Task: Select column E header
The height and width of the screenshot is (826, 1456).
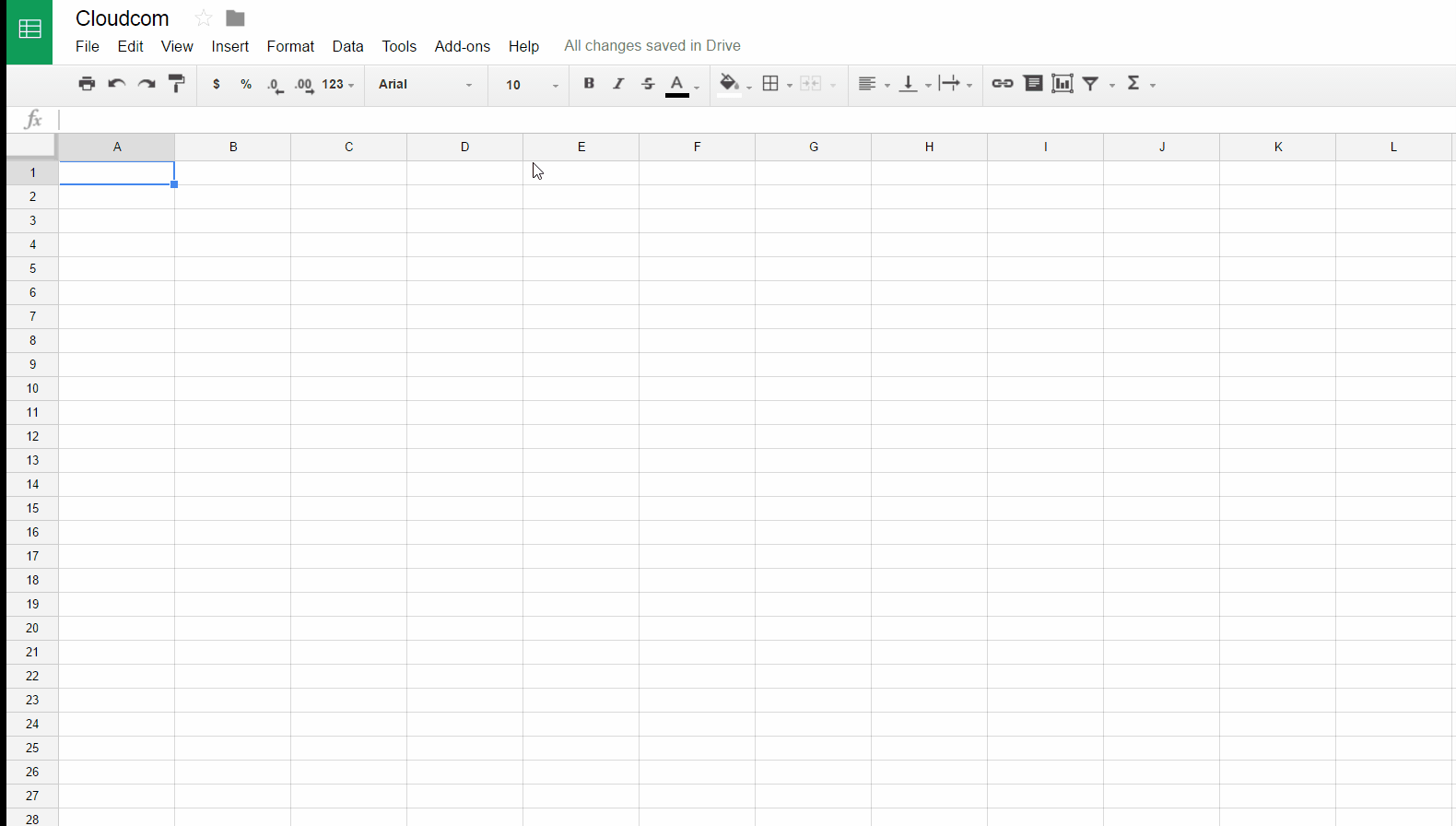Action: click(581, 147)
